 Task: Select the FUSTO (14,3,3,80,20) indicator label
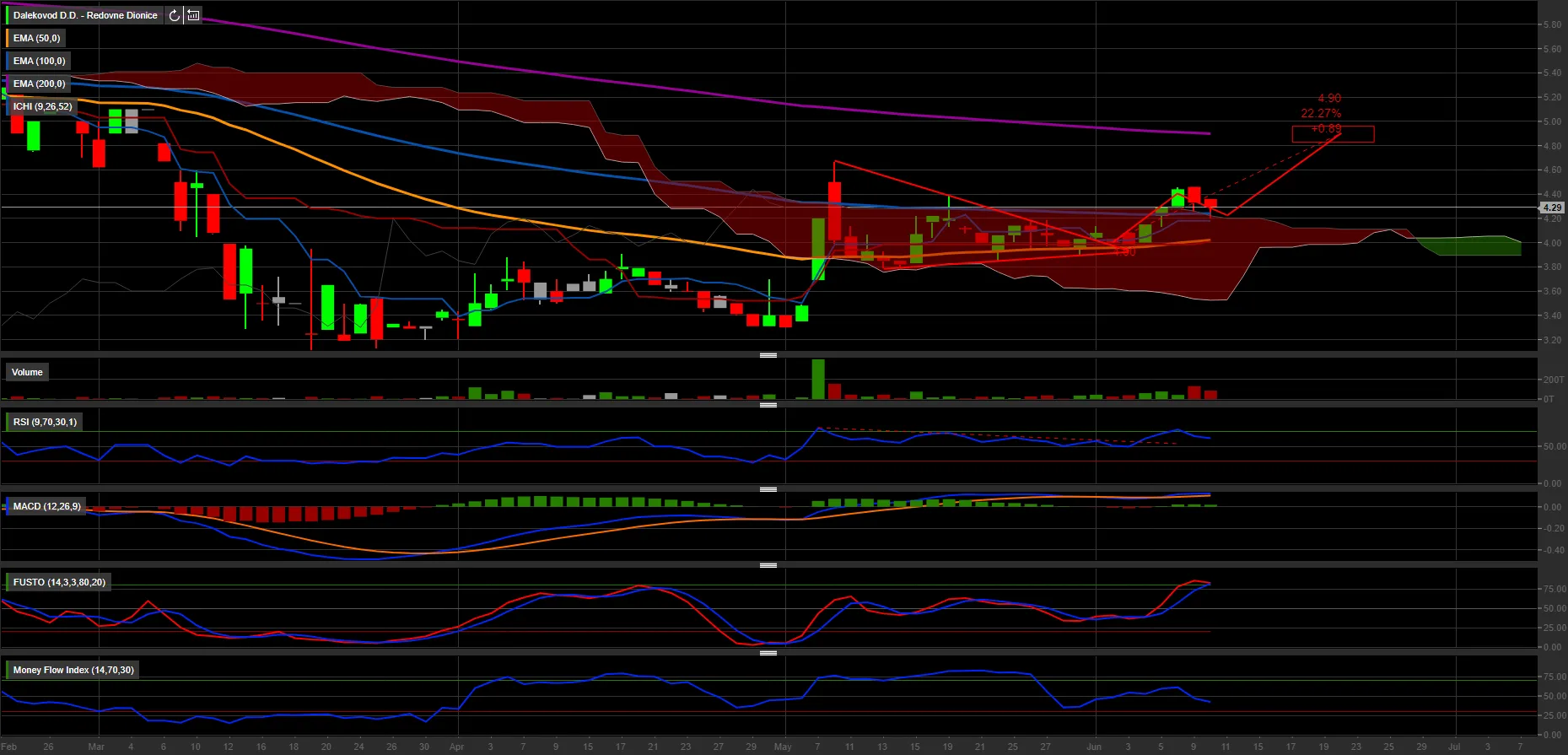click(x=59, y=582)
